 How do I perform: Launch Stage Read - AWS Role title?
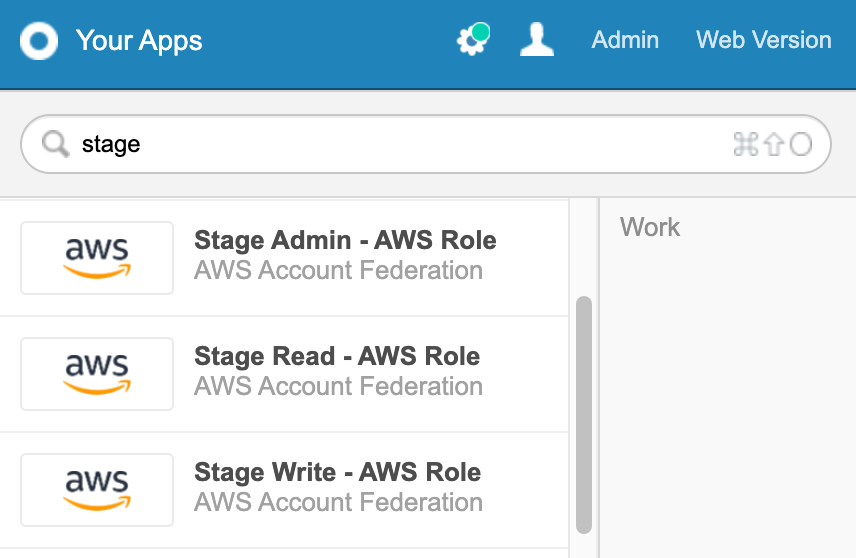point(337,356)
